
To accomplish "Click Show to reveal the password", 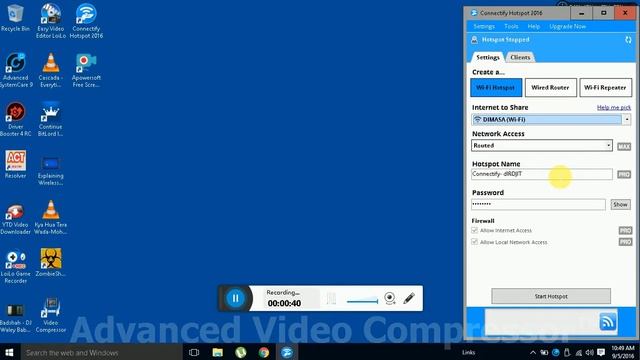I will point(620,204).
